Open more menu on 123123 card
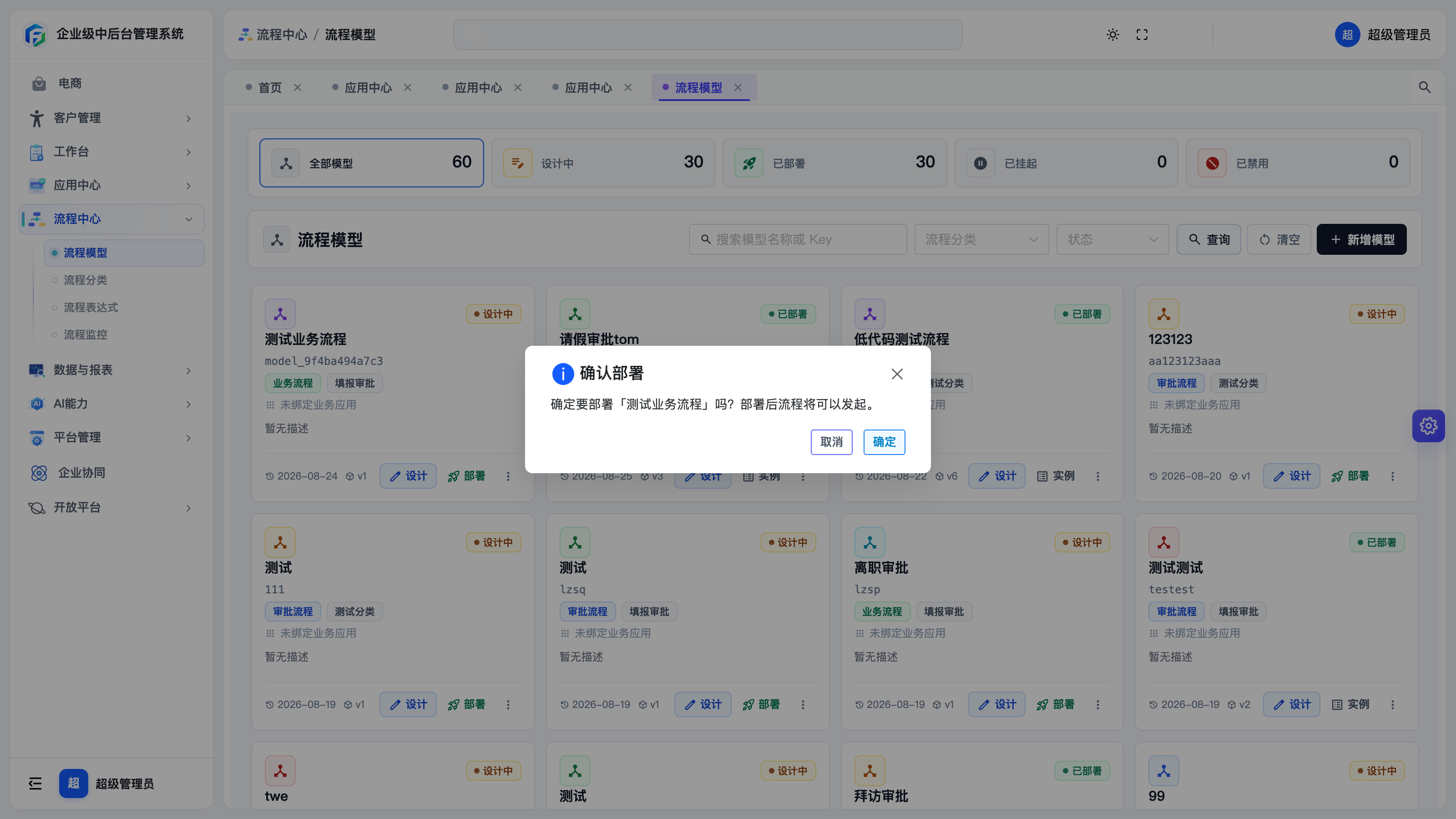The image size is (1456, 819). coord(1392,476)
